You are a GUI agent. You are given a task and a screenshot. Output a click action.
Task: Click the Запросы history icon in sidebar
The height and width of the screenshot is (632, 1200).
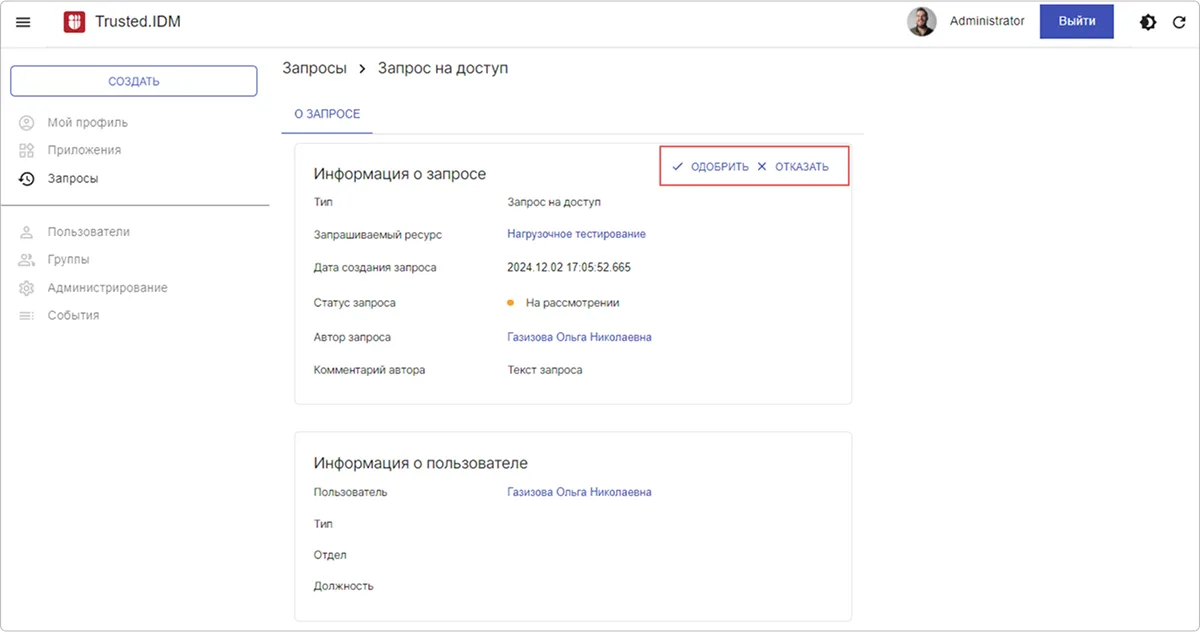point(27,178)
